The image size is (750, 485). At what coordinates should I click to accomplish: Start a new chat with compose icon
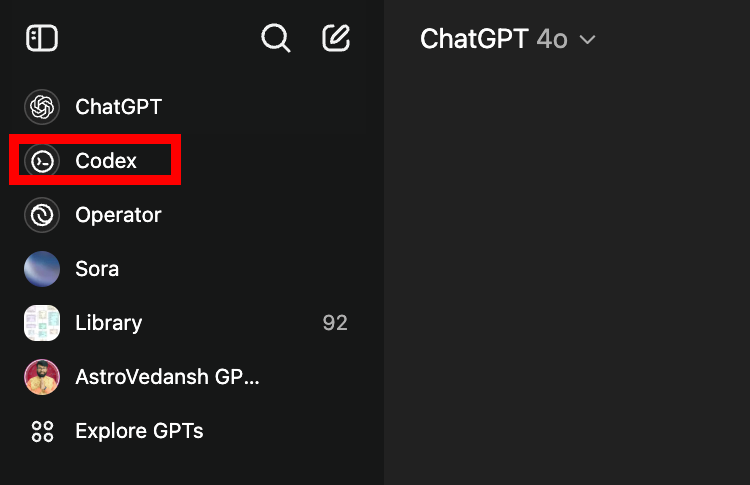[x=336, y=39]
